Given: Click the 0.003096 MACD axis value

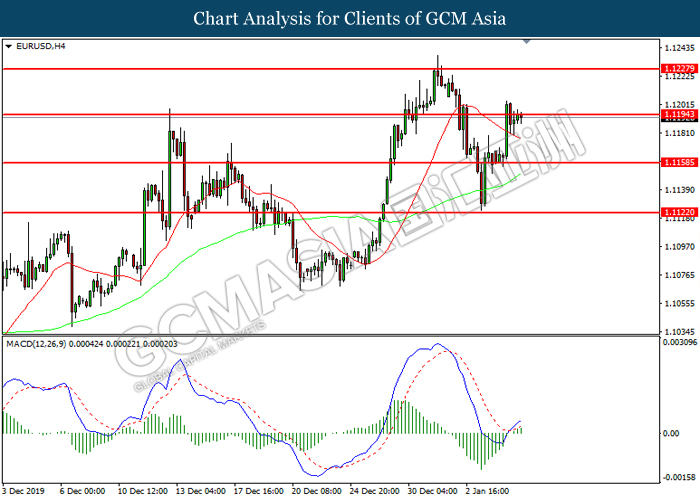Looking at the screenshot, I should click(679, 343).
